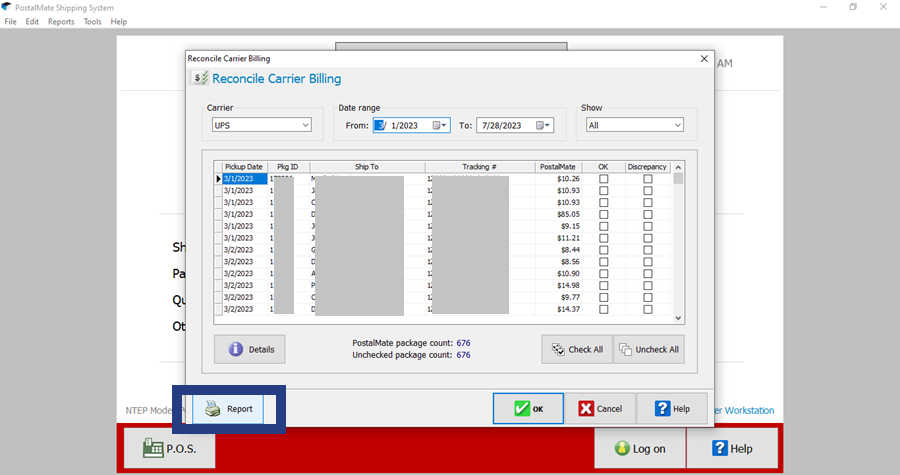Open the To date calendar picker
The height and width of the screenshot is (475, 900).
(542, 125)
